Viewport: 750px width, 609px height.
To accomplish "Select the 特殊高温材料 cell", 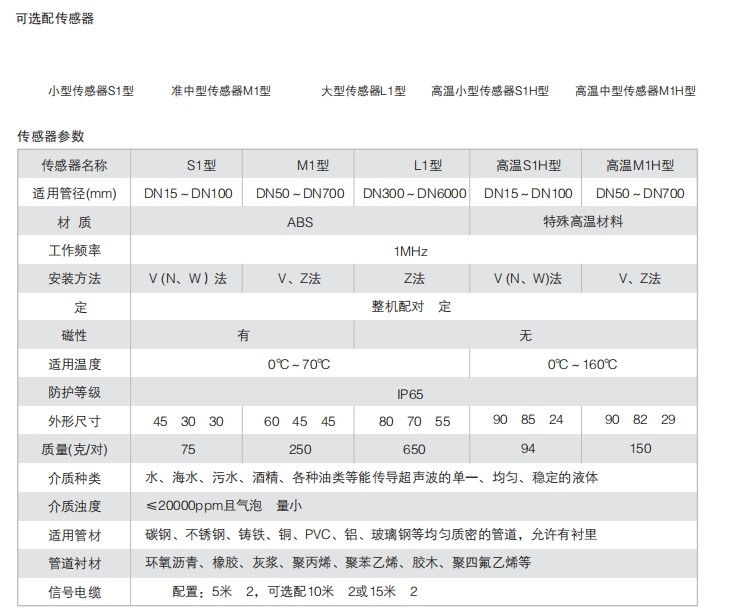I will coord(583,222).
